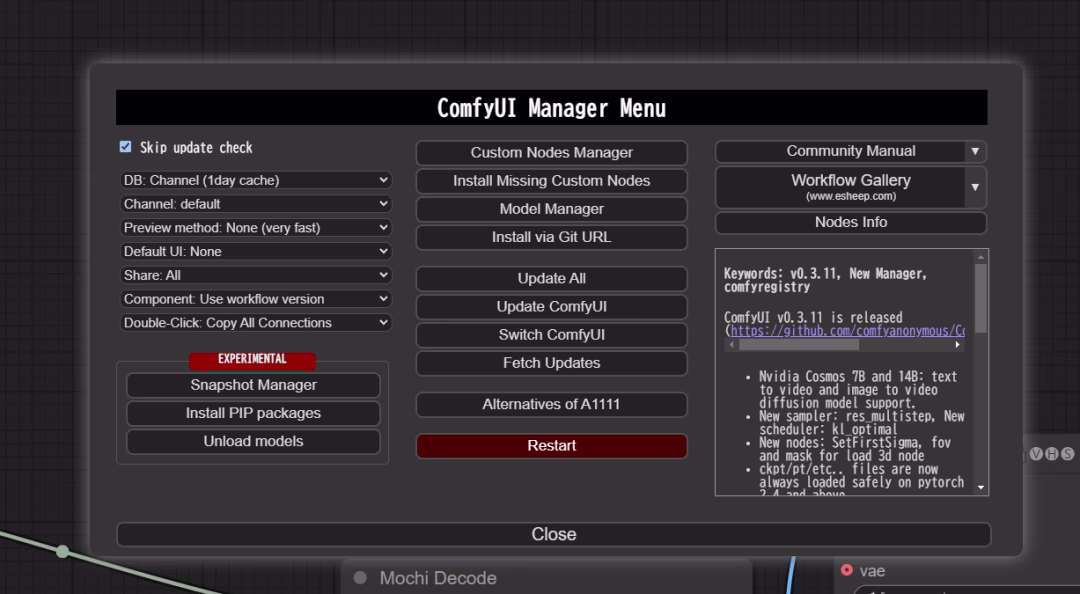Click Install Missing Custom Nodes
Screen dimensions: 1080x594
pos(552,181)
